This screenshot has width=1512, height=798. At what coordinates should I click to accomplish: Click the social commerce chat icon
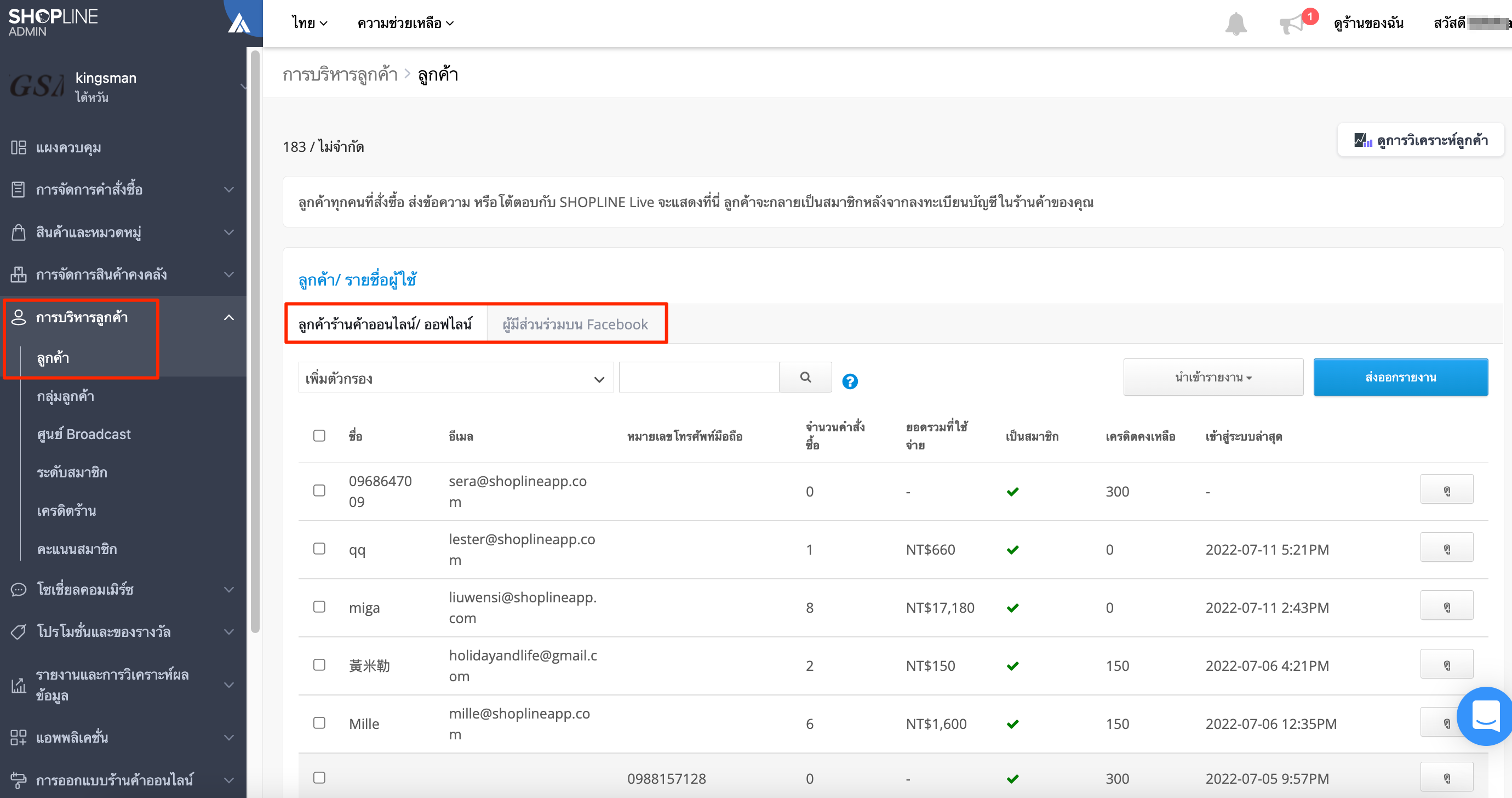[x=18, y=589]
